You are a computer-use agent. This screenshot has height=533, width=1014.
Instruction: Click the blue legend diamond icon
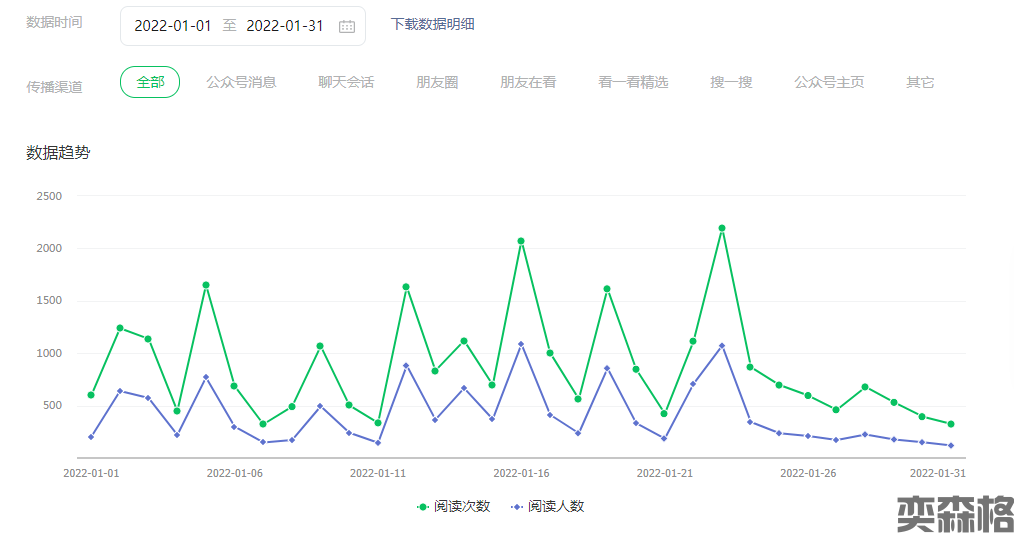pos(517,507)
